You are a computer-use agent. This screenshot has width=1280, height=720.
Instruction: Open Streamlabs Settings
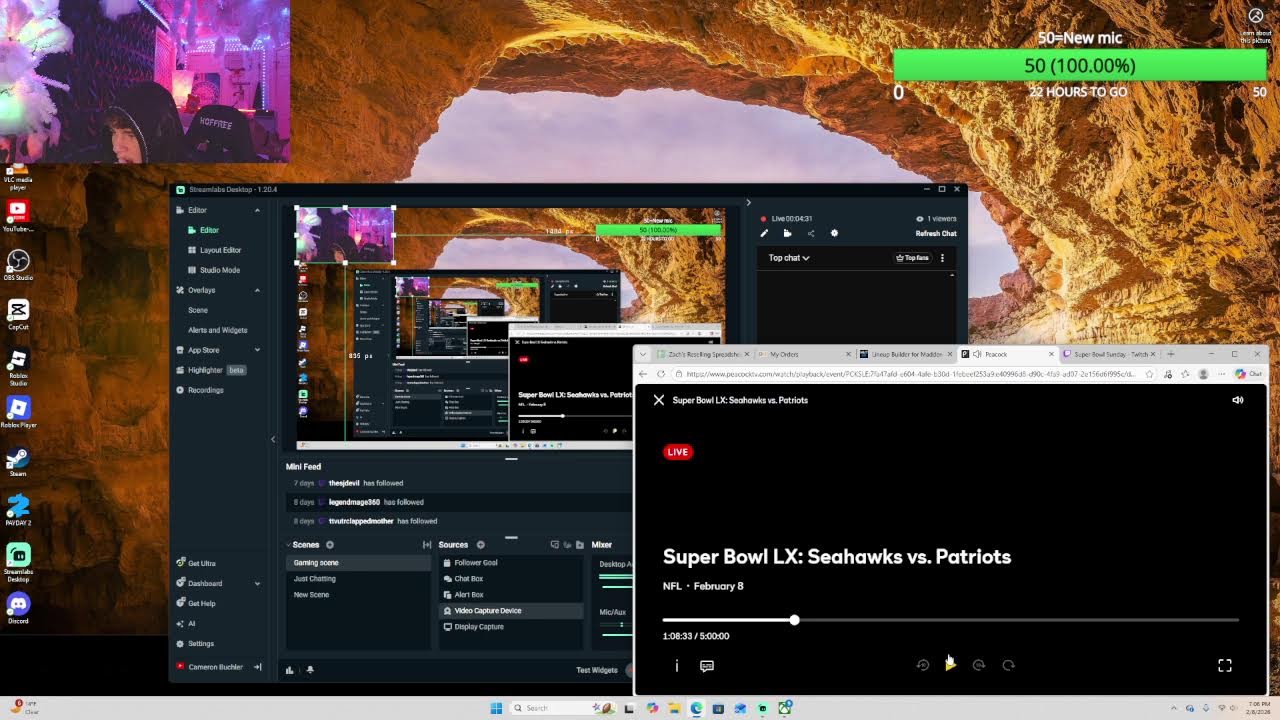click(195, 644)
